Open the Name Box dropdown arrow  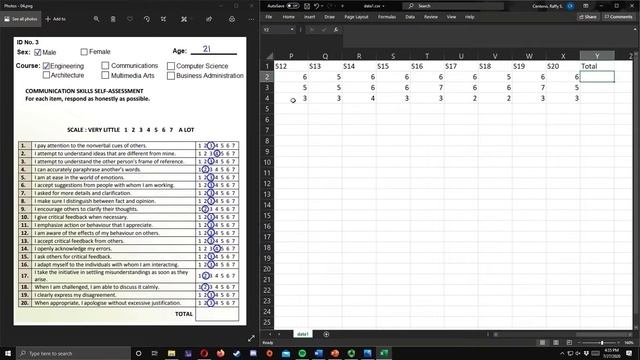coord(292,30)
